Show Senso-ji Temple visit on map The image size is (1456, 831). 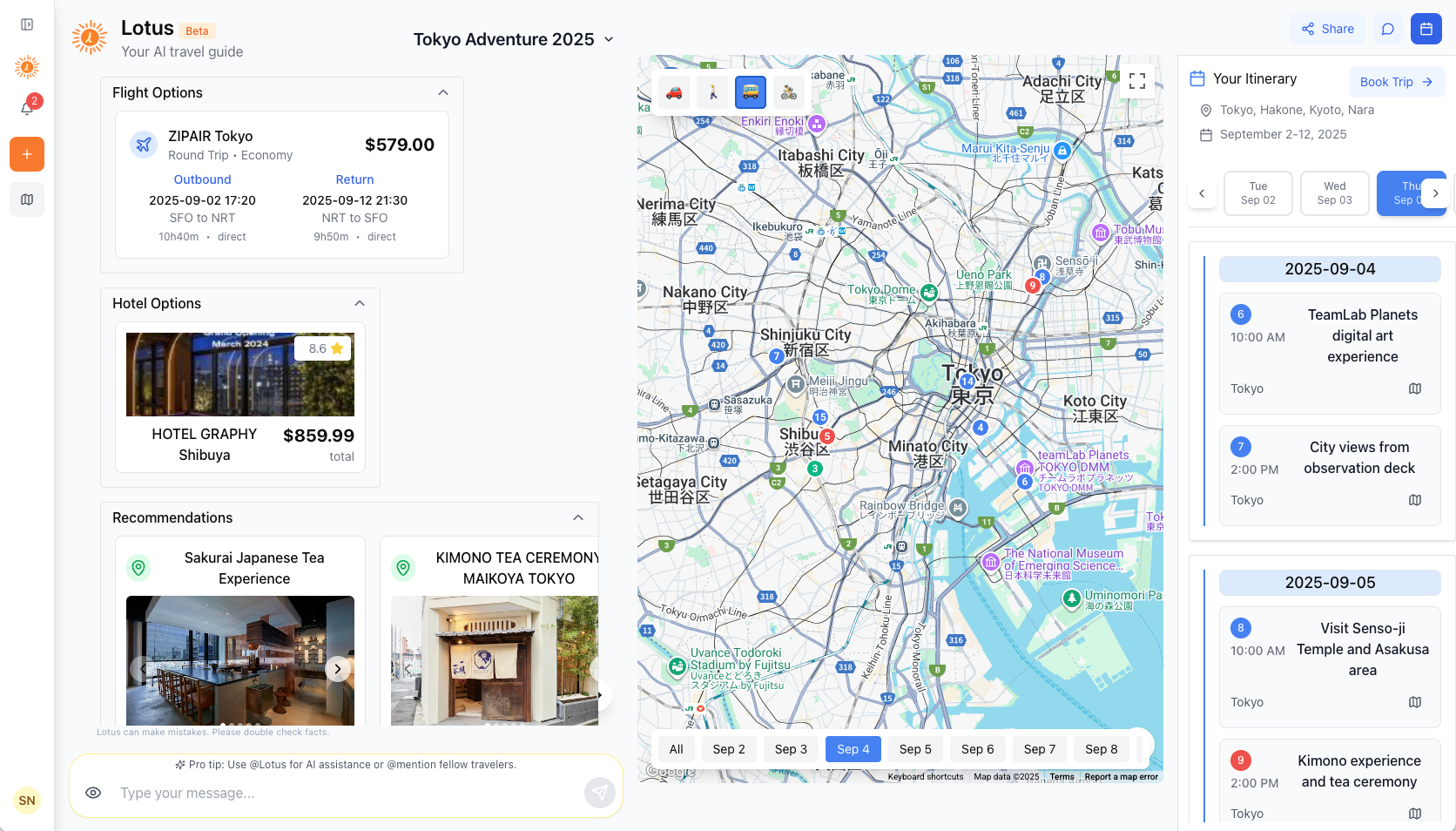(1415, 702)
